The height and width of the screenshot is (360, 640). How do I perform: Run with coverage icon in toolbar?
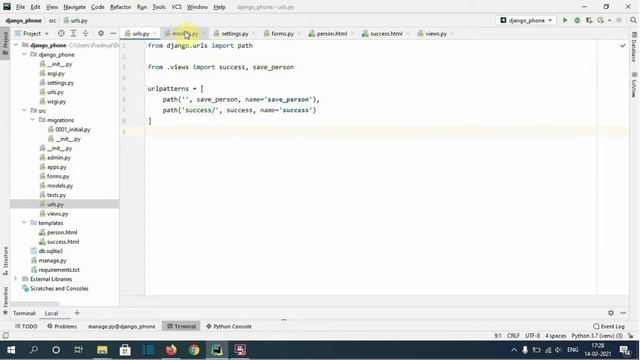tap(589, 20)
